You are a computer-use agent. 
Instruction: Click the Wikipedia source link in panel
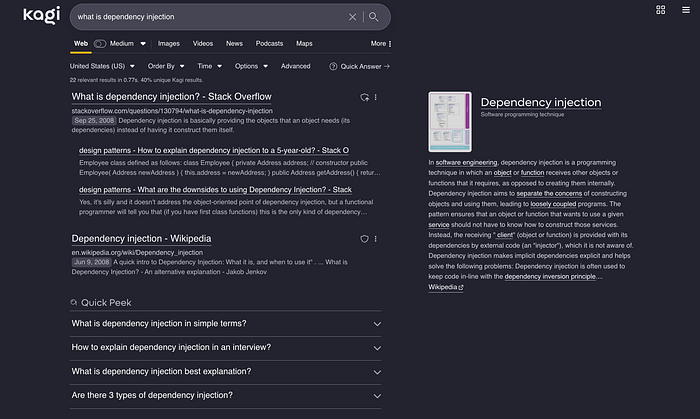pos(446,287)
